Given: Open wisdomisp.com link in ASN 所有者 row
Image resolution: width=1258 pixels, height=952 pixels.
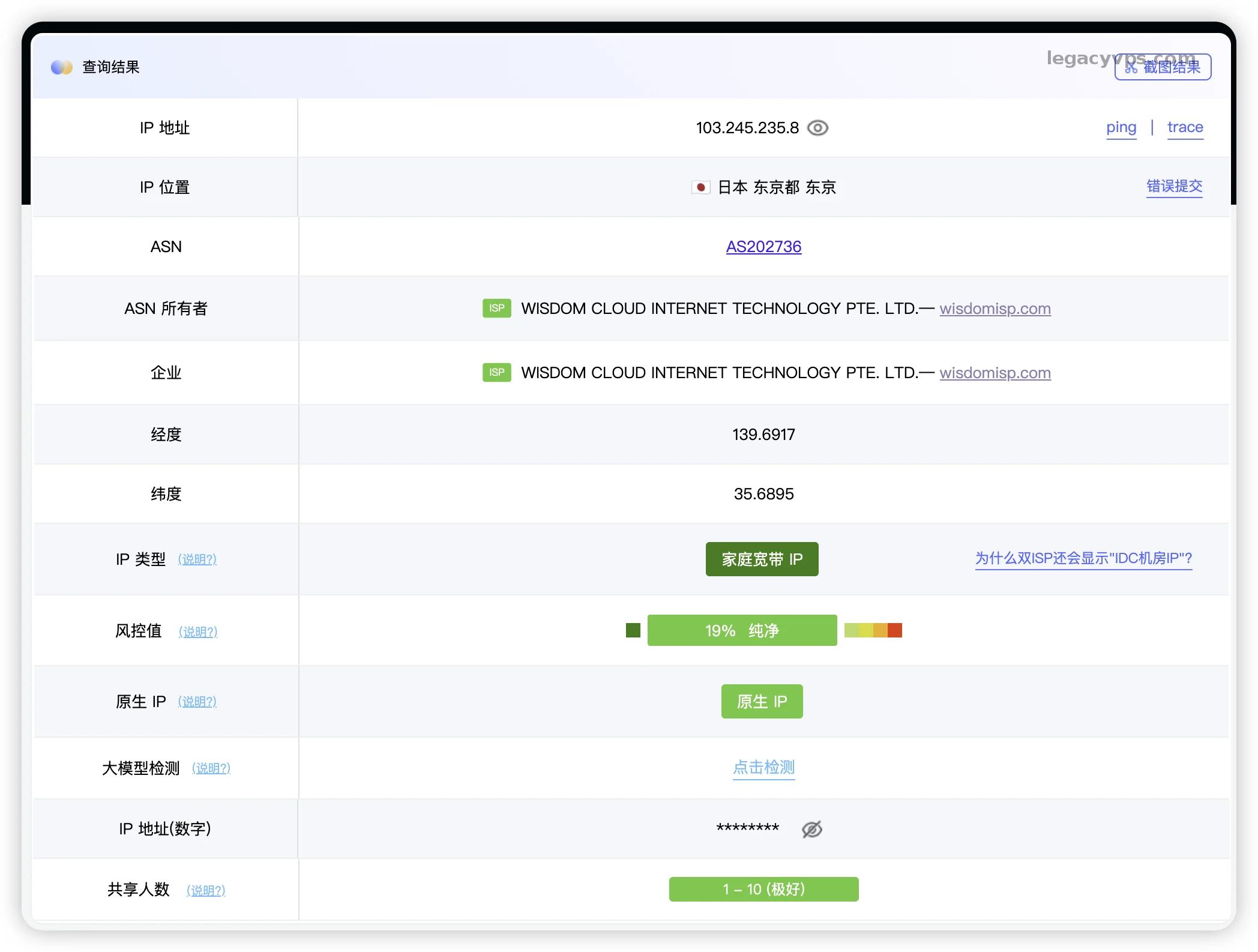Looking at the screenshot, I should coord(995,309).
